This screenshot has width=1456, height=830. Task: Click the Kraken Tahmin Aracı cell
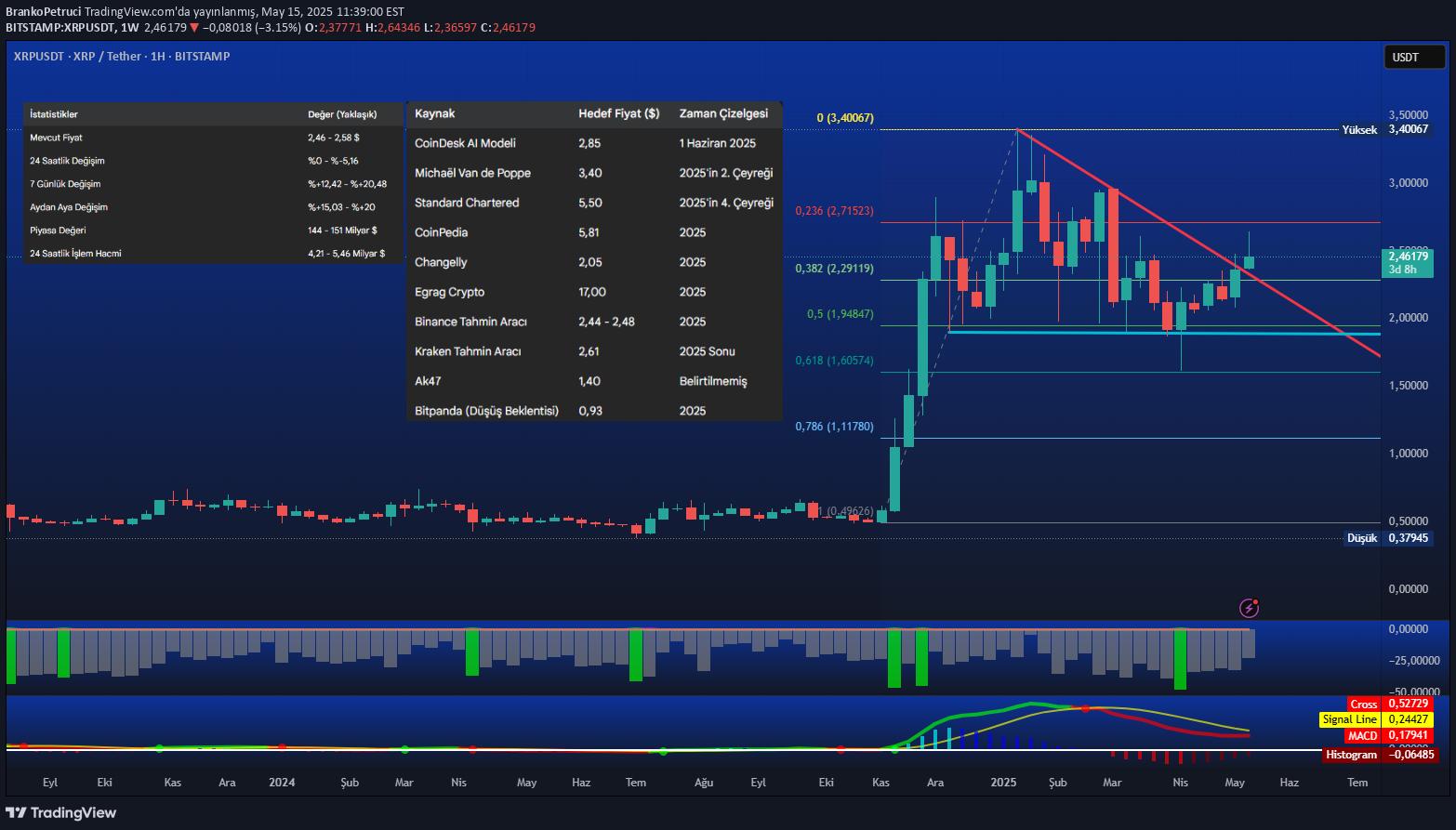coord(468,351)
